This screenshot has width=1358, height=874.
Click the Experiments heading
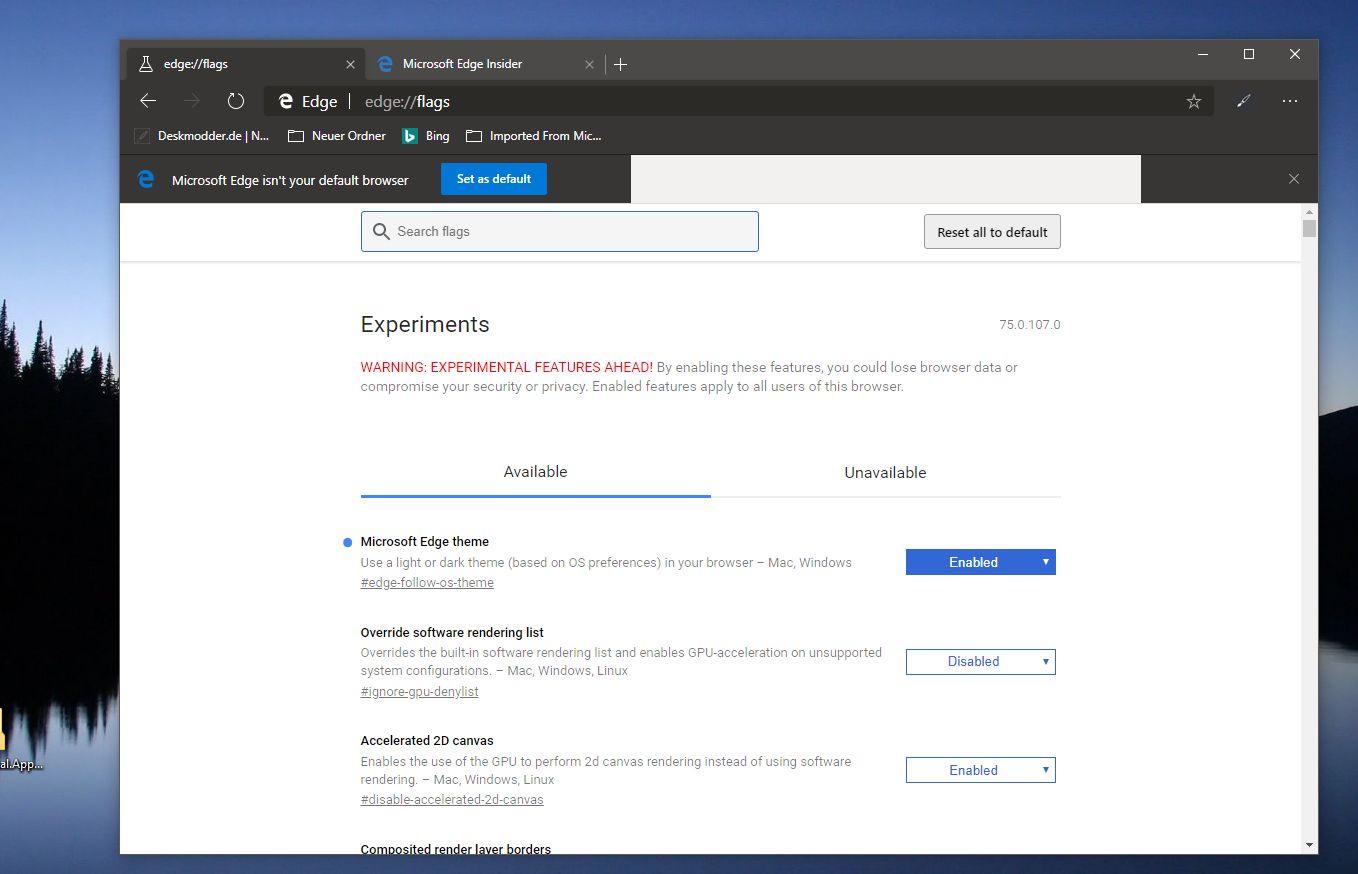tap(425, 325)
